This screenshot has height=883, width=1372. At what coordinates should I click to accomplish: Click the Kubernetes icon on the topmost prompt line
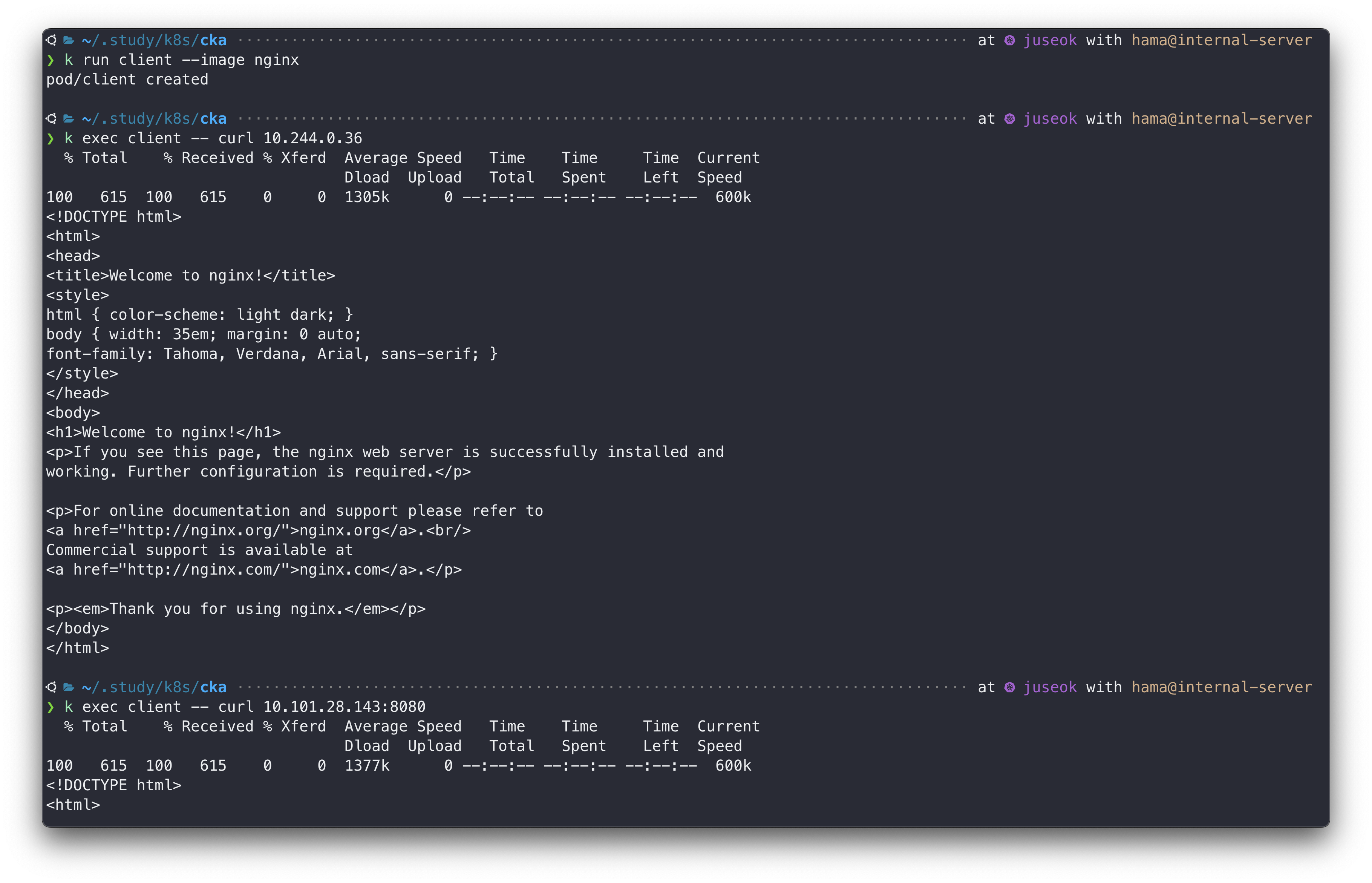coord(1010,40)
